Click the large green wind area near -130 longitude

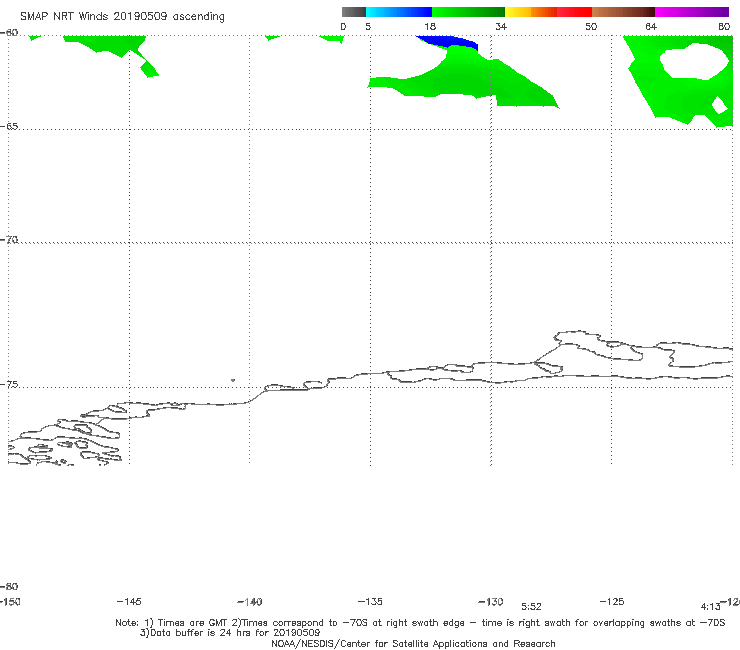click(467, 76)
